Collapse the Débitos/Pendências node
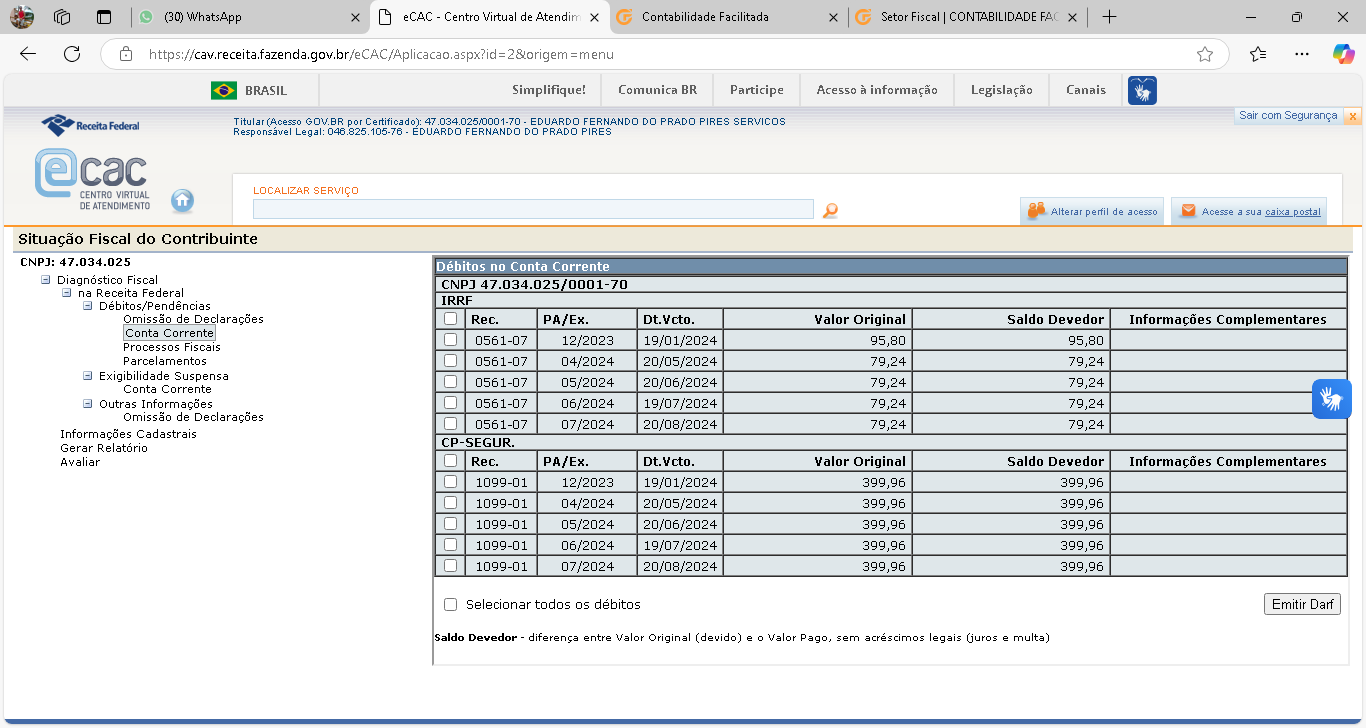 87,306
